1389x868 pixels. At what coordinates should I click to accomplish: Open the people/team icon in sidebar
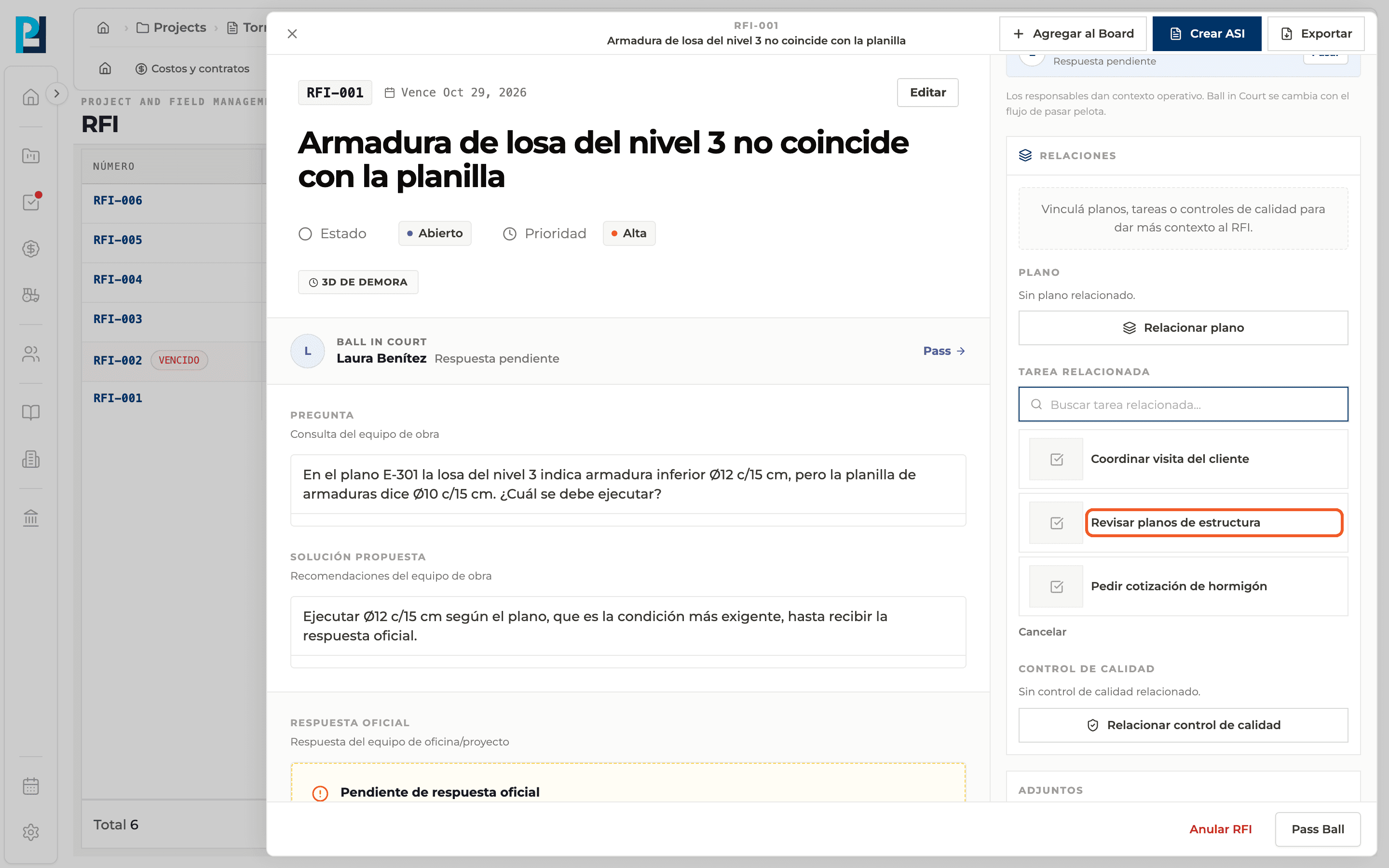click(30, 354)
